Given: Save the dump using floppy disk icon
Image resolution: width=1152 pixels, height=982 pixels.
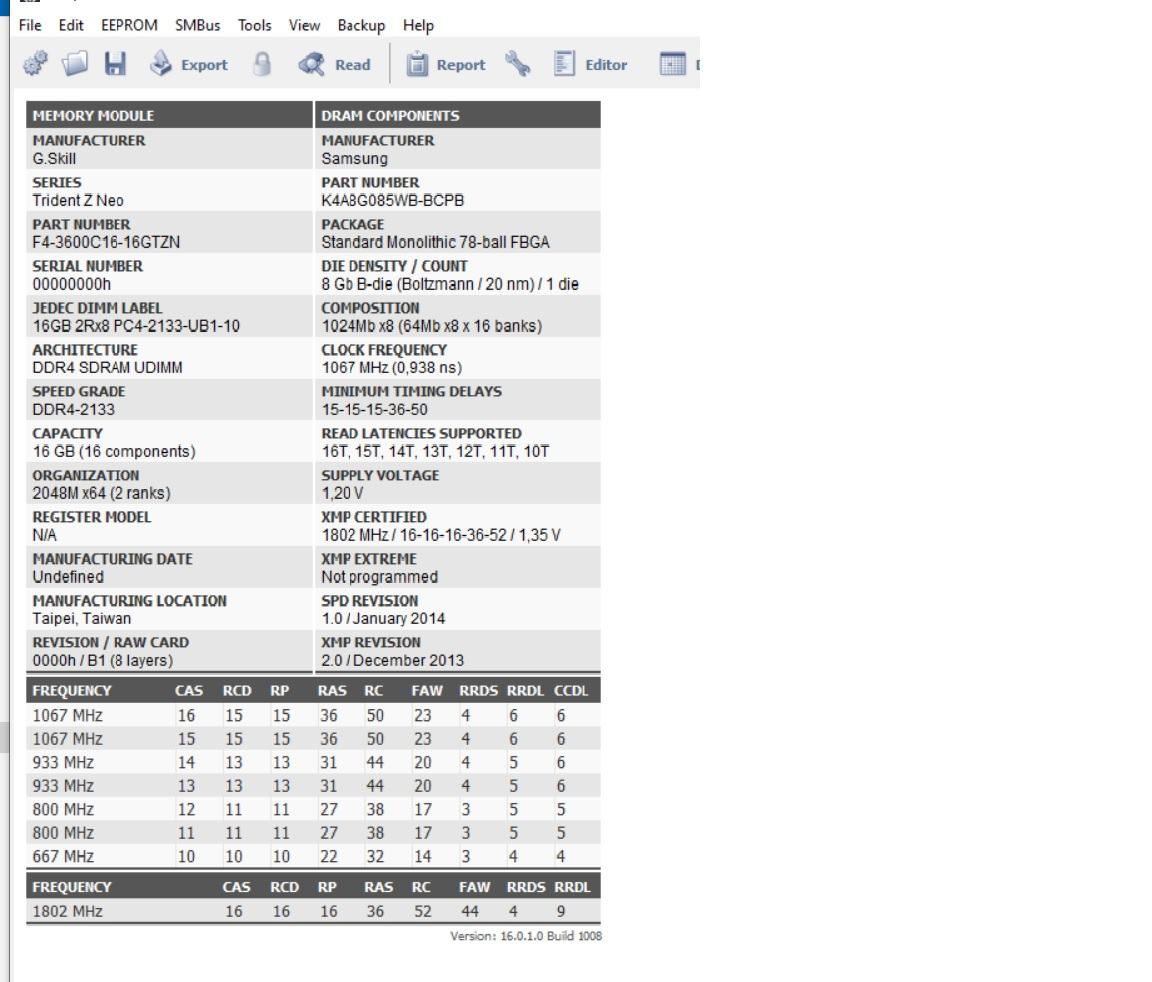Looking at the screenshot, I should point(115,64).
